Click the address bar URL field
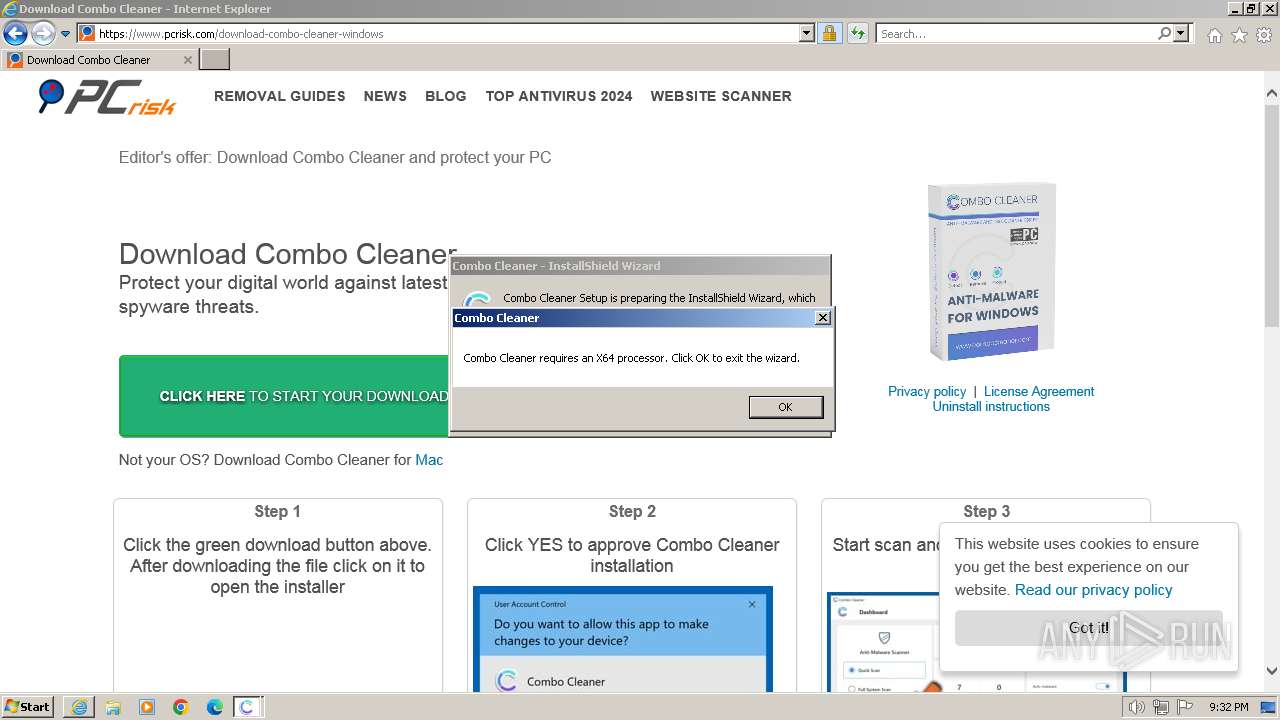This screenshot has width=1280, height=720. [x=437, y=33]
